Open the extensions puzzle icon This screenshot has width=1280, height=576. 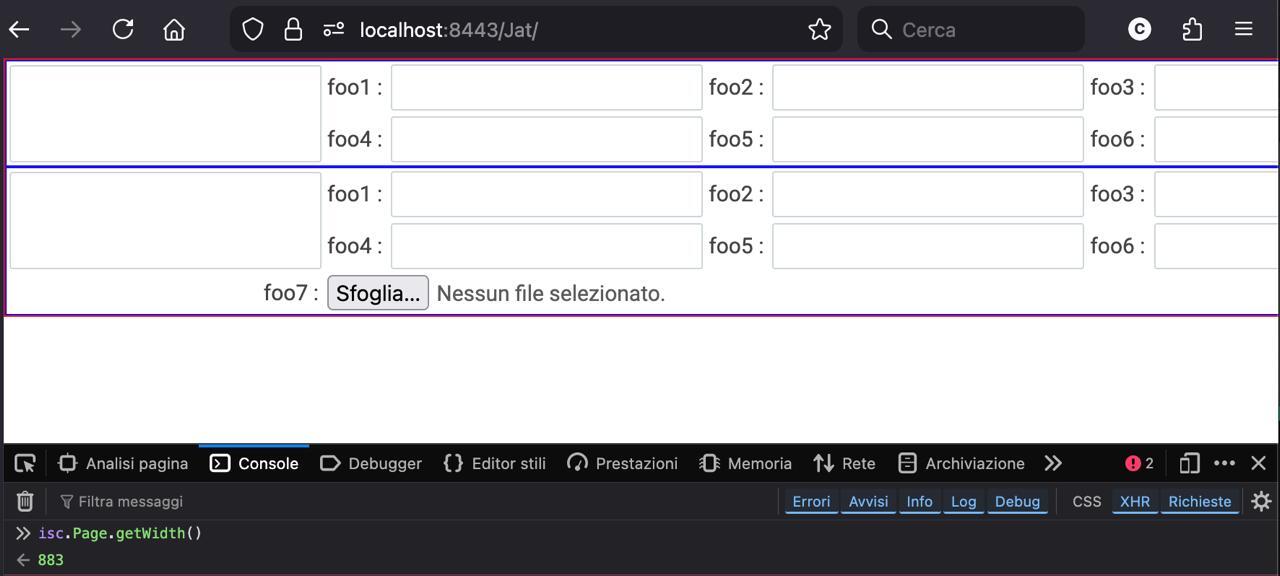click(x=1192, y=29)
